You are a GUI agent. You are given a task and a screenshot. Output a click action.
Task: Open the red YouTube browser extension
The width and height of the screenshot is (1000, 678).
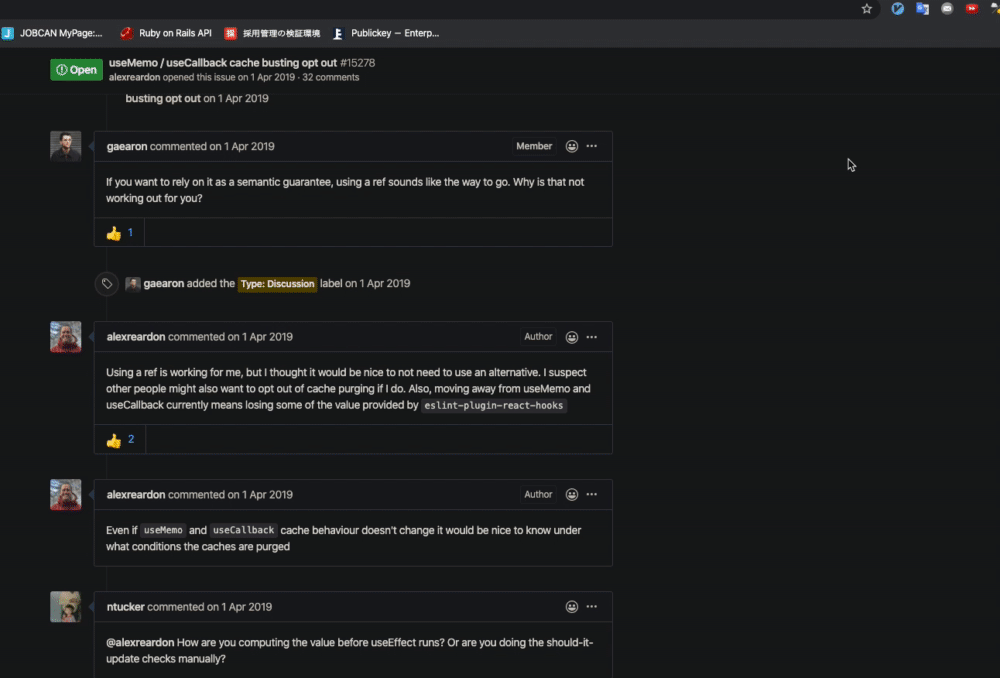(x=971, y=9)
